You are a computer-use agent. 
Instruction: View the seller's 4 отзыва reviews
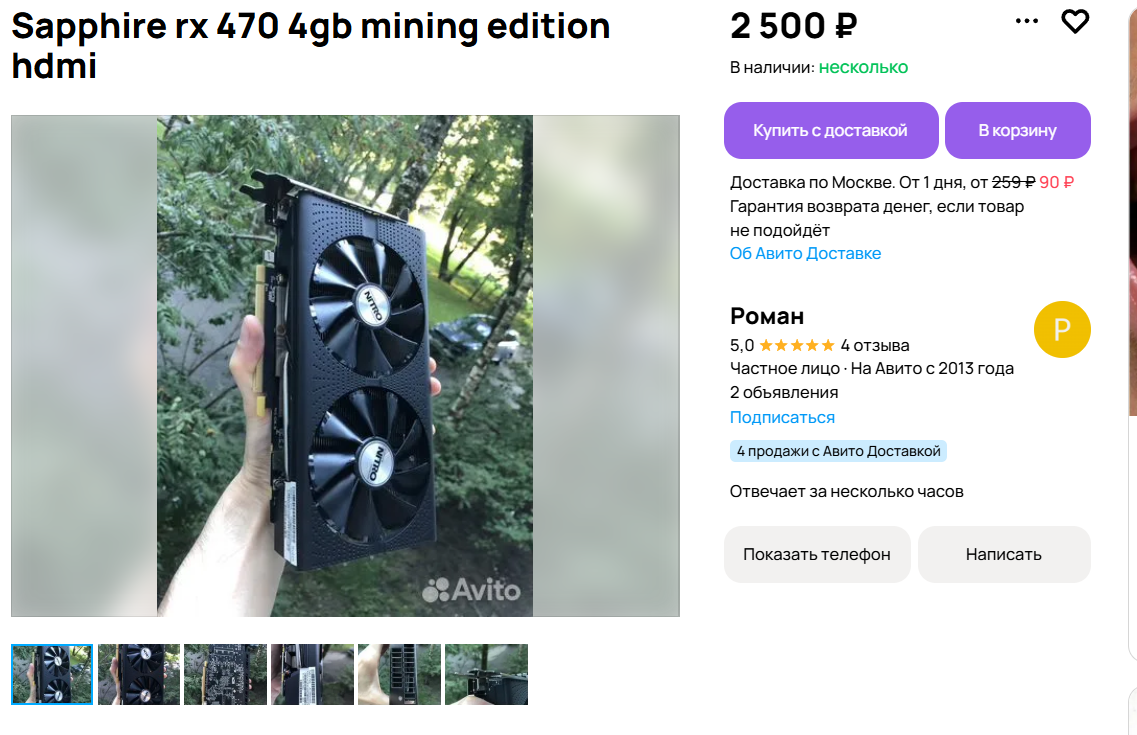point(875,345)
